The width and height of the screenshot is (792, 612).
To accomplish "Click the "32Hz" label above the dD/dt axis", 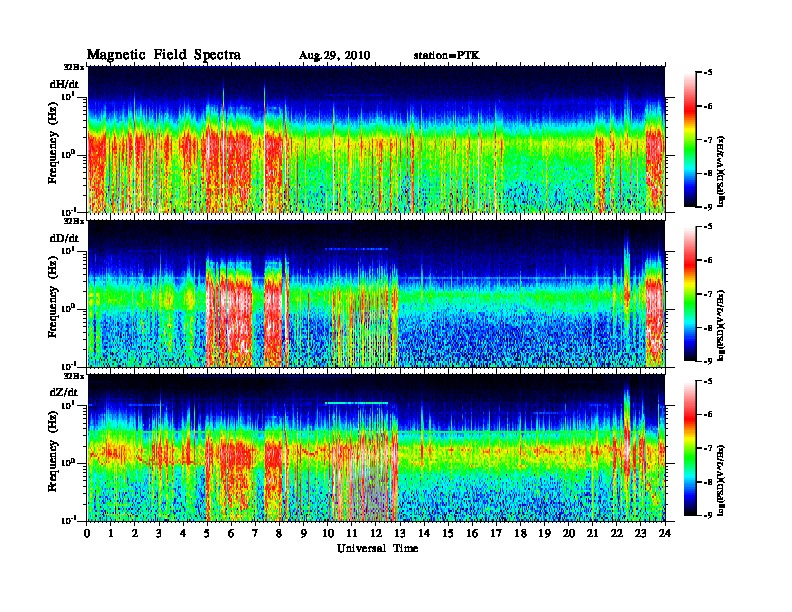I will [x=74, y=221].
